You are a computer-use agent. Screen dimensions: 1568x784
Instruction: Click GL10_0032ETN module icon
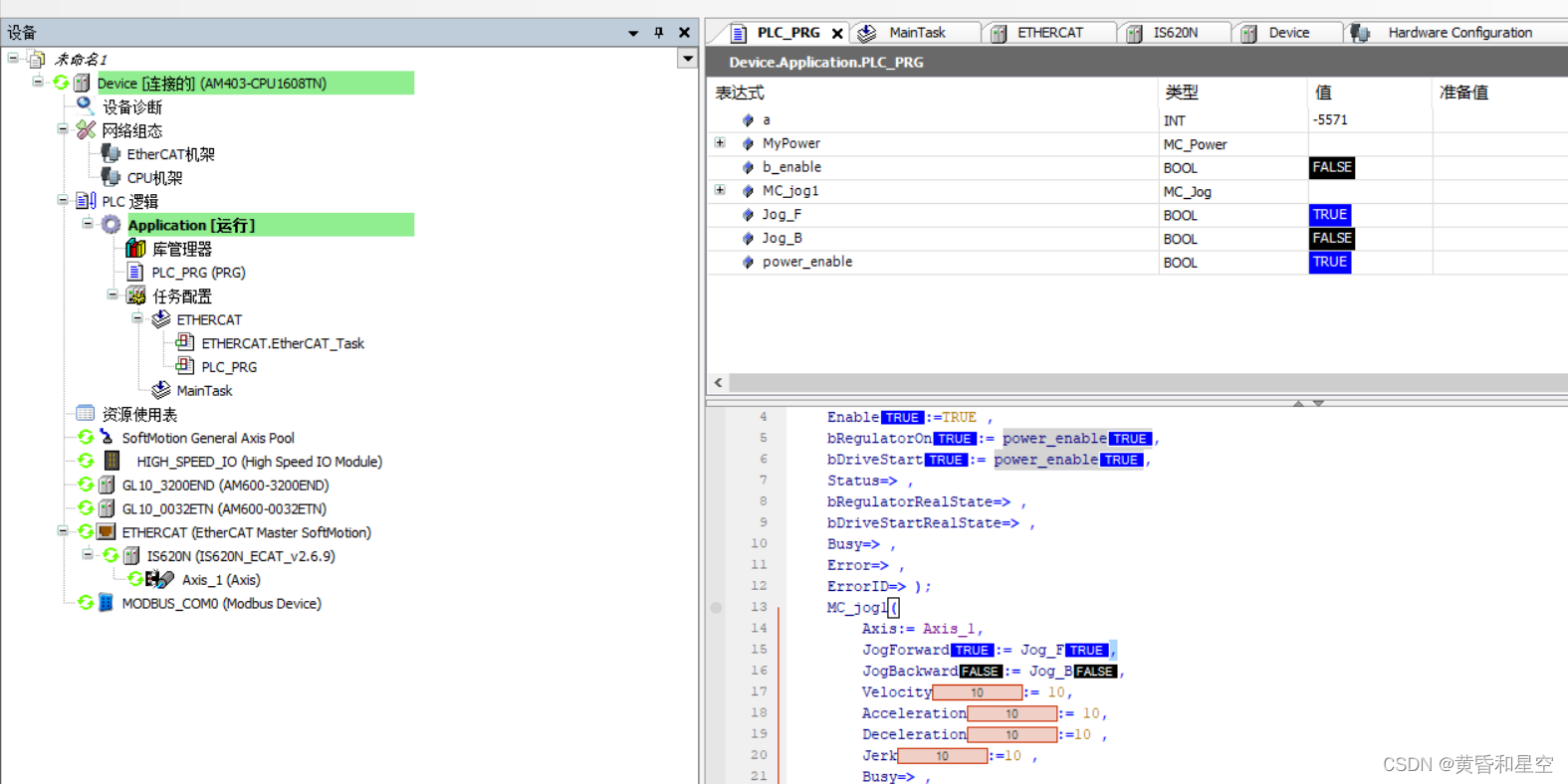(106, 508)
